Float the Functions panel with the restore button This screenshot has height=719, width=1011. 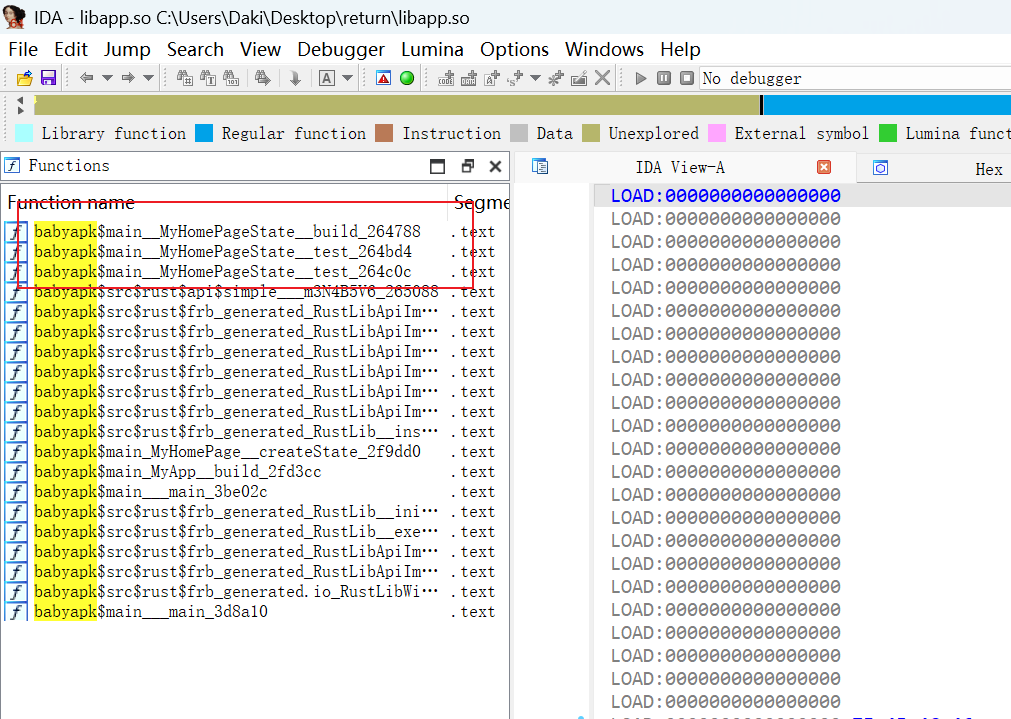point(467,166)
